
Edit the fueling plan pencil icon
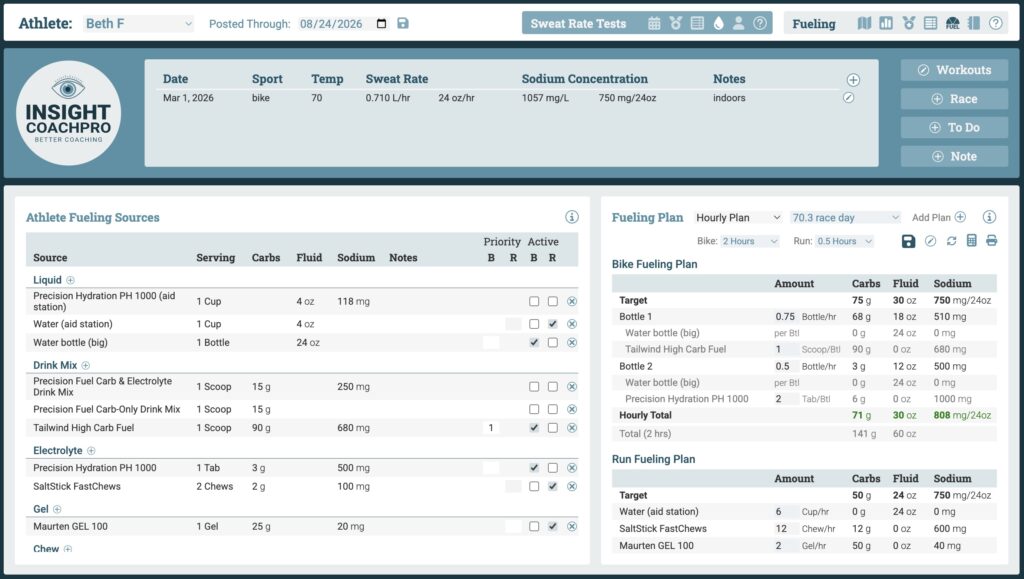[931, 241]
